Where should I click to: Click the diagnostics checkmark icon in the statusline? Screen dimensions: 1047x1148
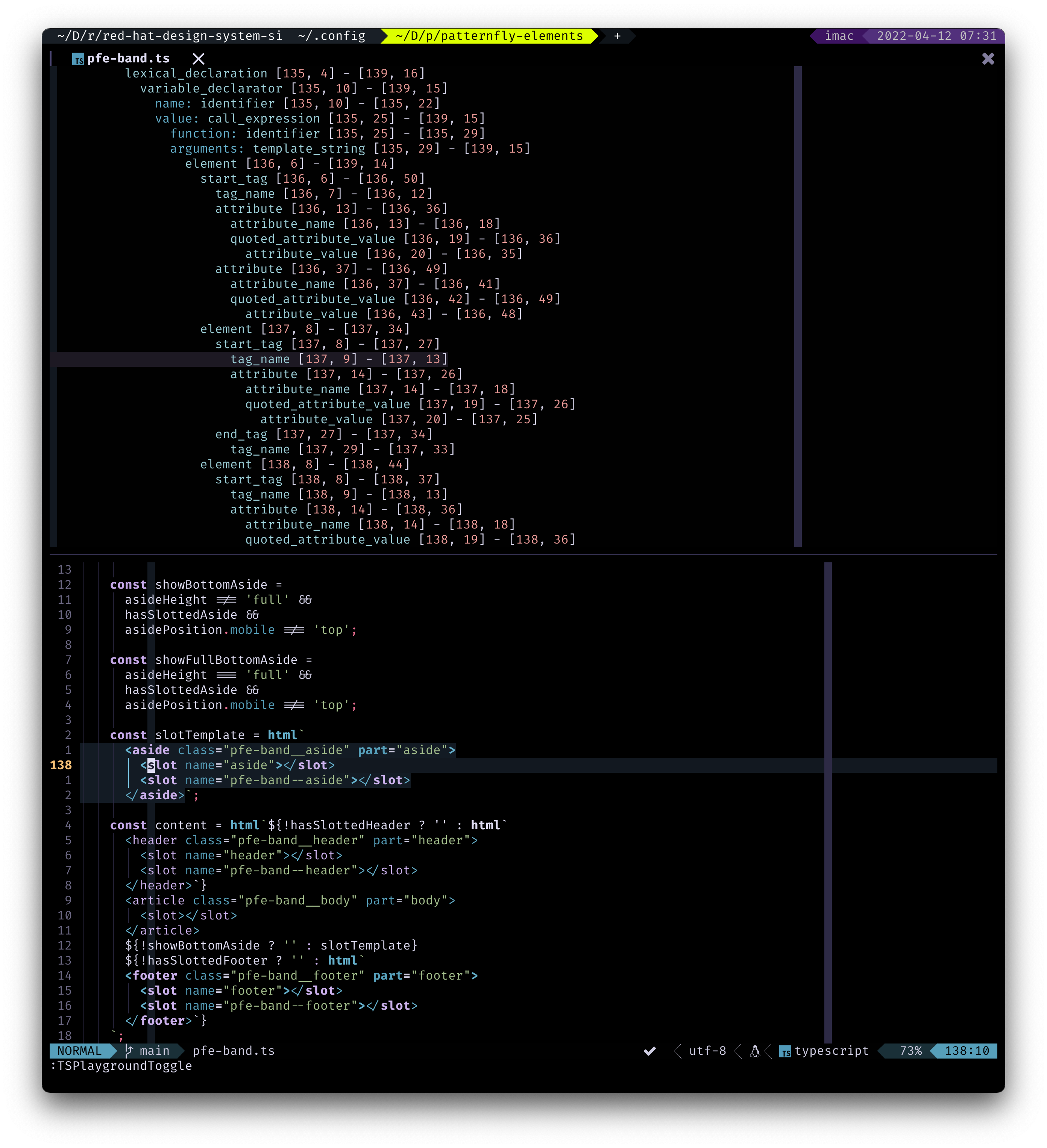point(650,1051)
